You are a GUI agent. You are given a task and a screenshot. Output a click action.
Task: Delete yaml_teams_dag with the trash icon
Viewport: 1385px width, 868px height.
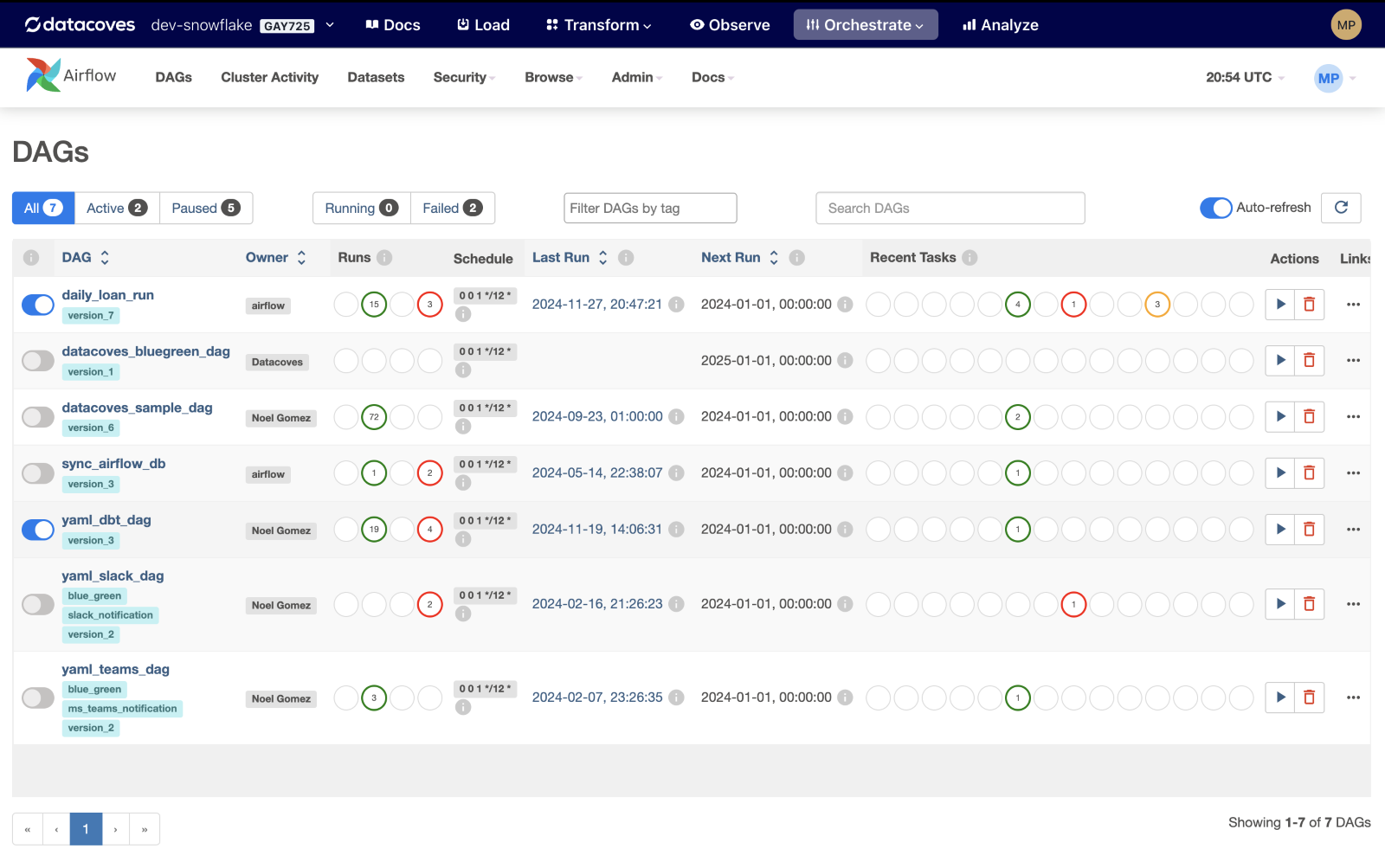(1310, 698)
